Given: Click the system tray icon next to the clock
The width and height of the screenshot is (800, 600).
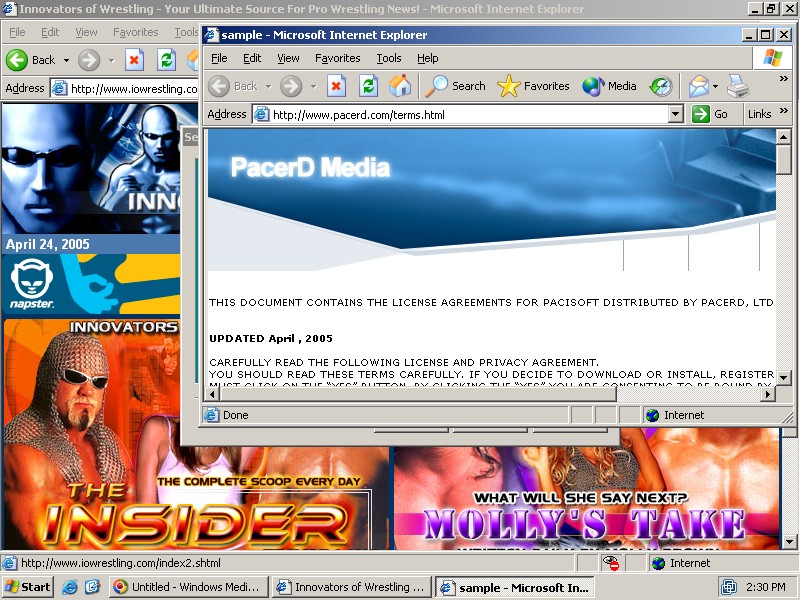Looking at the screenshot, I should pos(729,587).
